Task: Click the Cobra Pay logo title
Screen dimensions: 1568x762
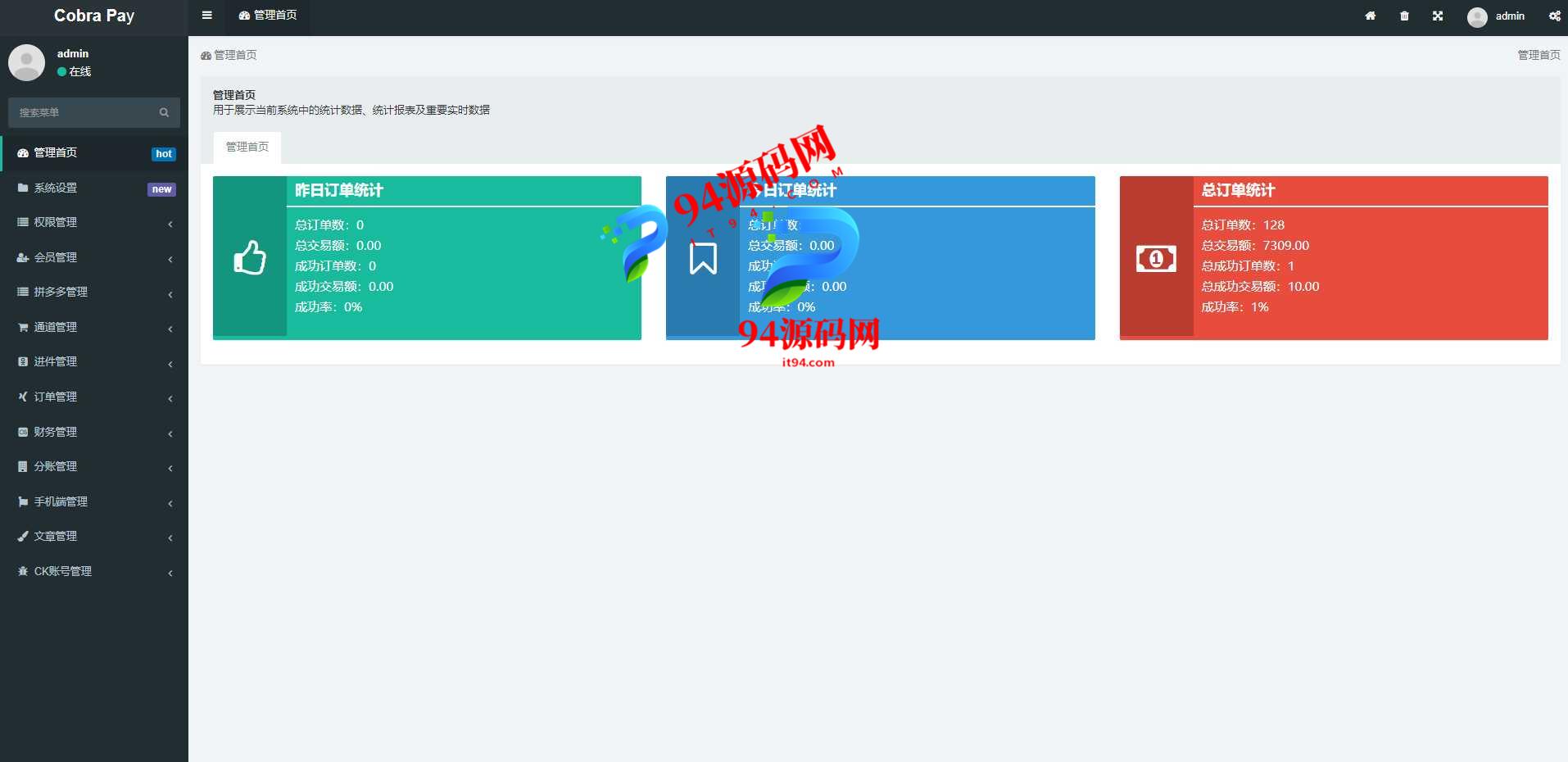Action: (94, 16)
